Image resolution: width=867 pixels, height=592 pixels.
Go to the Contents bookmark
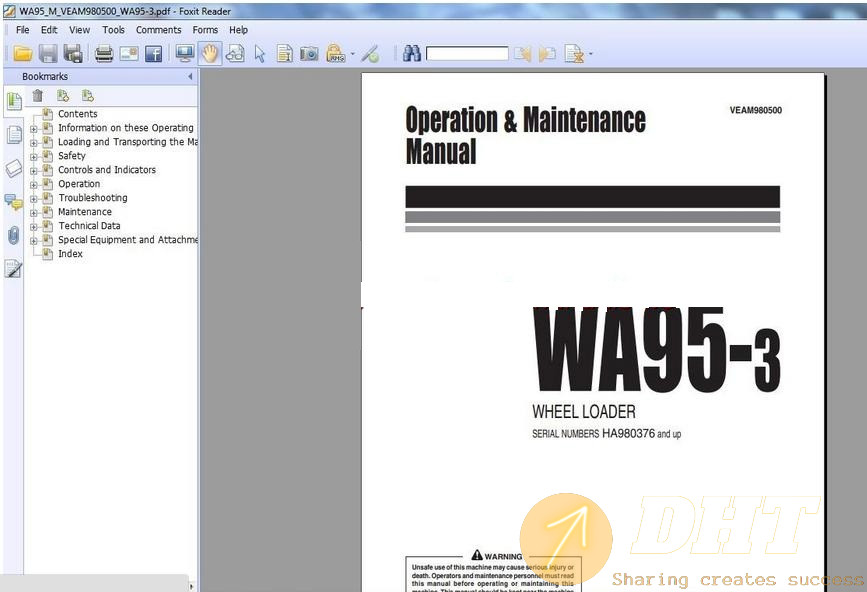click(x=77, y=114)
